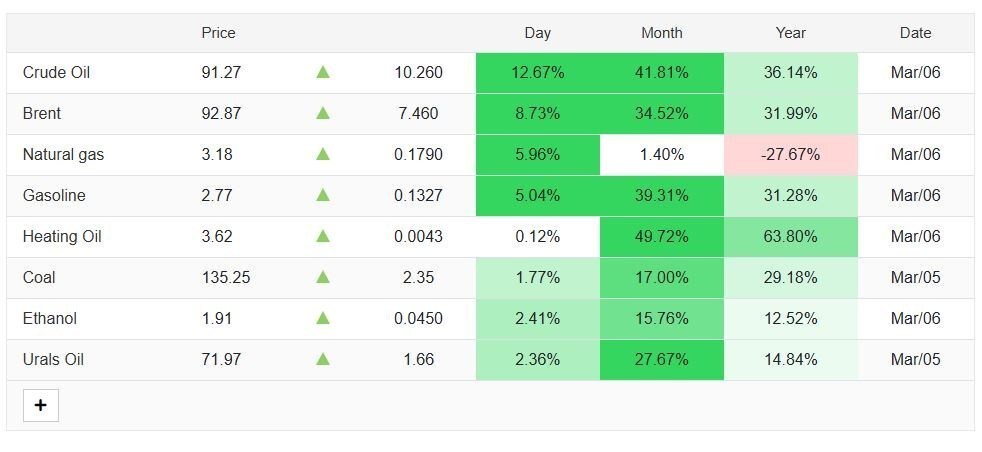The height and width of the screenshot is (452, 982).
Task: Click the Coal row up arrow icon
Action: (x=322, y=277)
